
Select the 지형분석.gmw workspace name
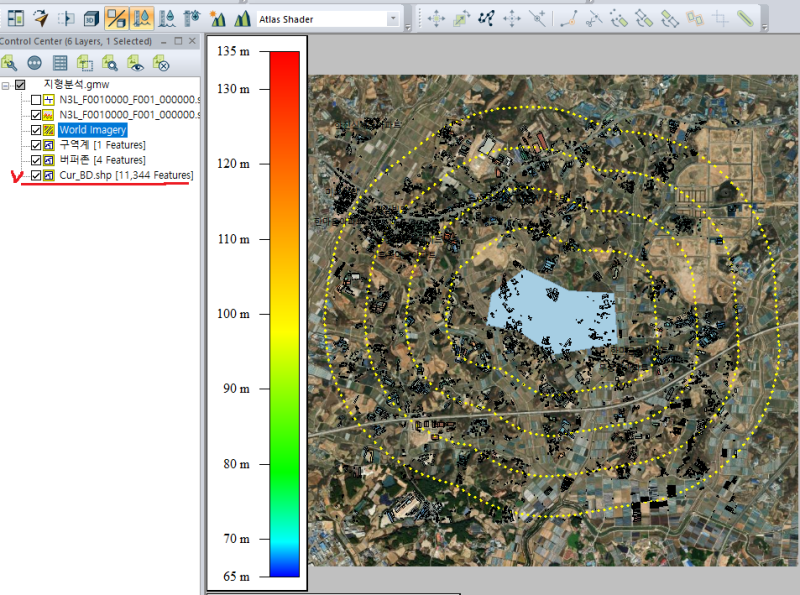coord(77,84)
